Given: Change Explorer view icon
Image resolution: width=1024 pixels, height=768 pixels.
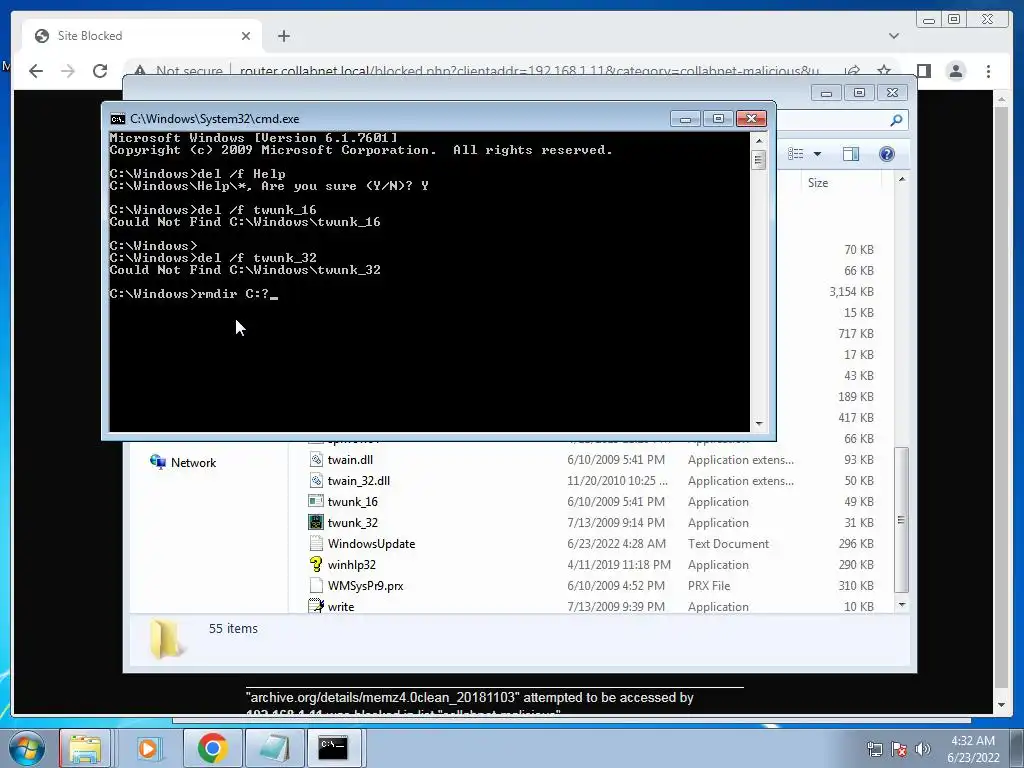Looking at the screenshot, I should point(795,154).
